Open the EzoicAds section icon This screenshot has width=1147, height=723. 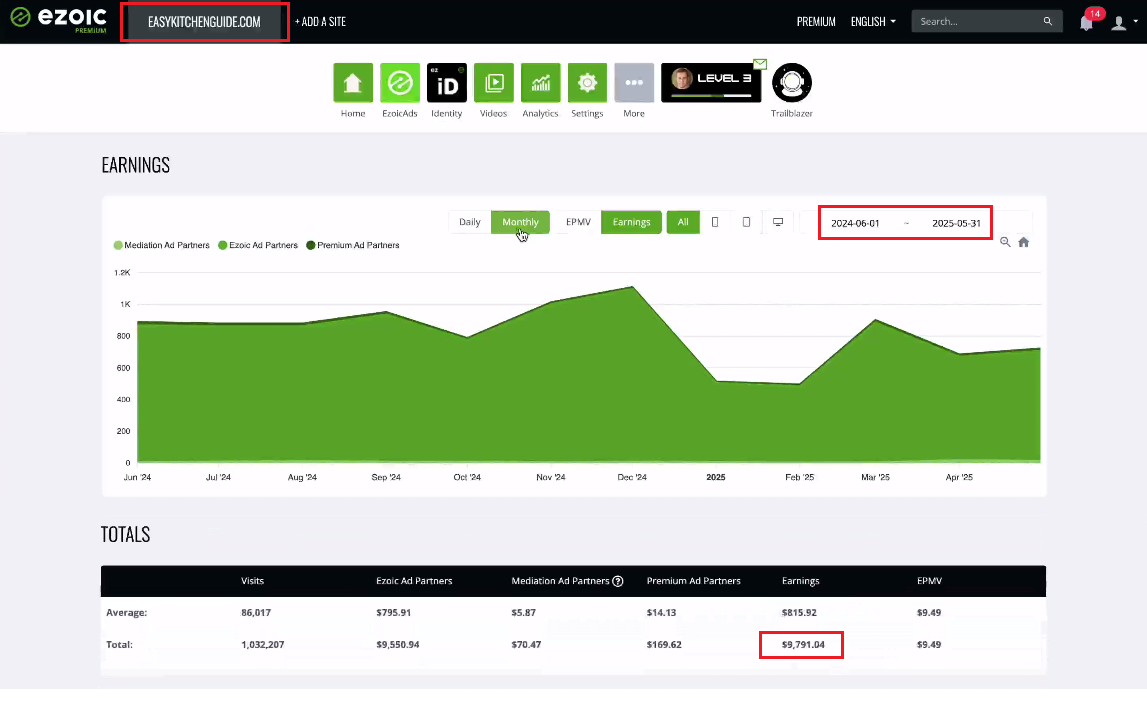point(399,83)
